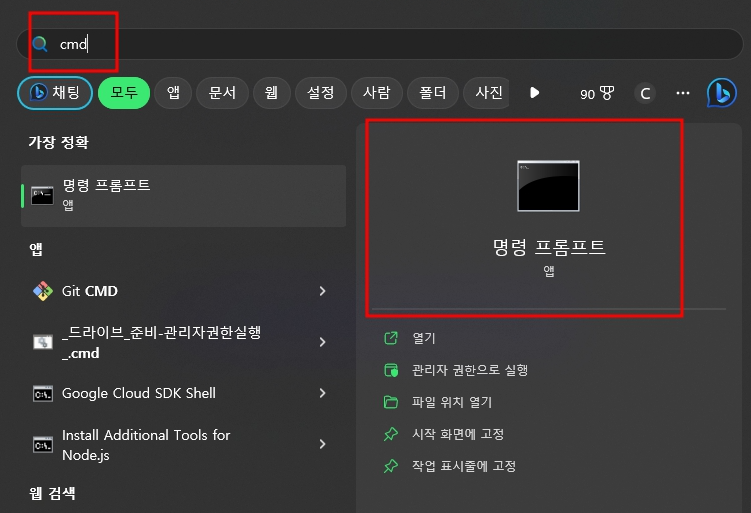Screen dimensions: 751x513
Task: Open 명령 프롬프트 best match result
Action: coord(183,196)
